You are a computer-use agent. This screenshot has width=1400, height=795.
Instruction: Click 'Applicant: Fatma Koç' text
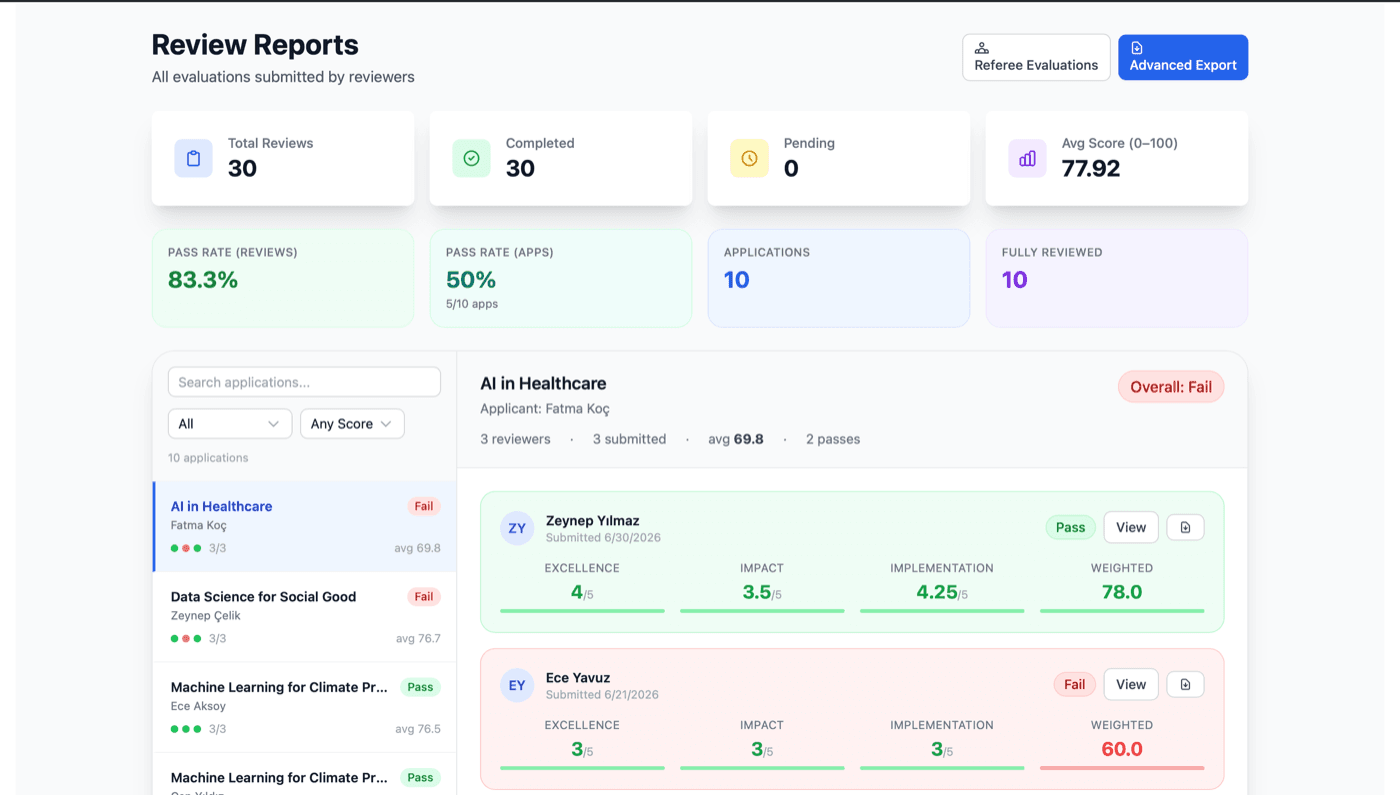coord(545,409)
